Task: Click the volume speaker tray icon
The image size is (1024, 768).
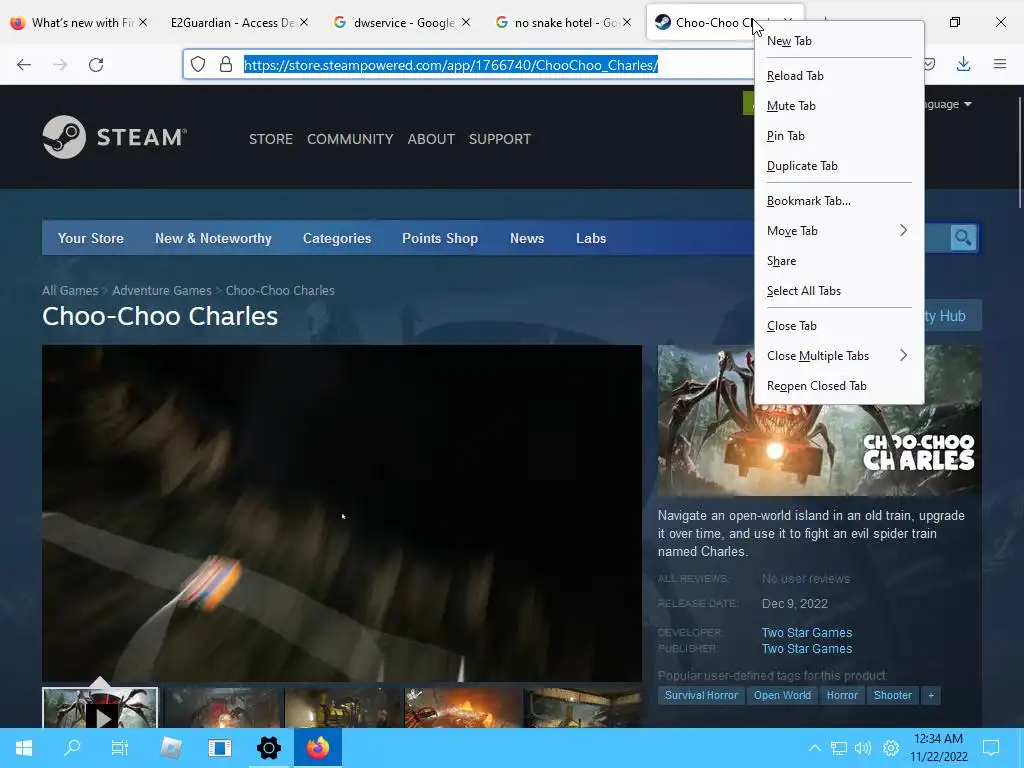Action: [863, 748]
